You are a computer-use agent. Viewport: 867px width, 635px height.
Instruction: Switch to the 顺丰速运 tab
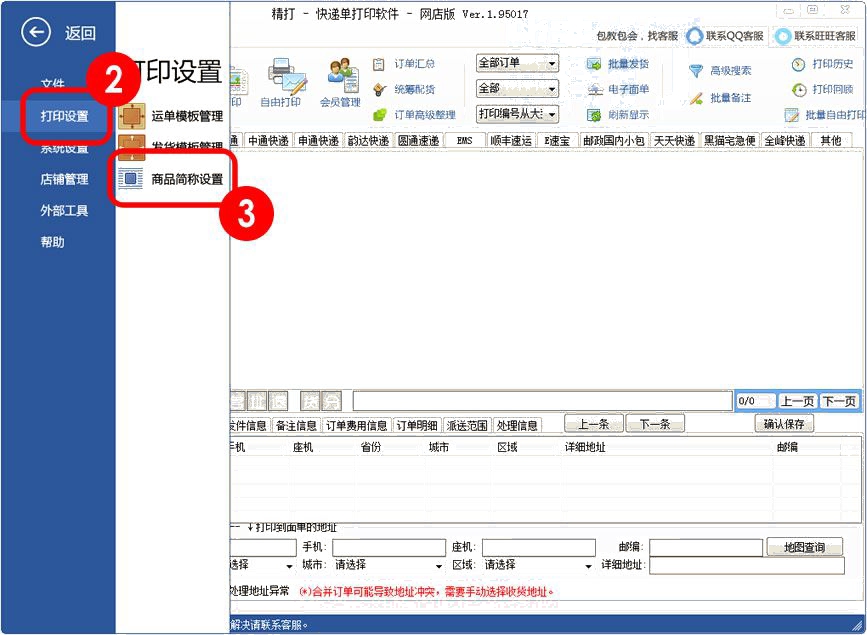coord(511,140)
